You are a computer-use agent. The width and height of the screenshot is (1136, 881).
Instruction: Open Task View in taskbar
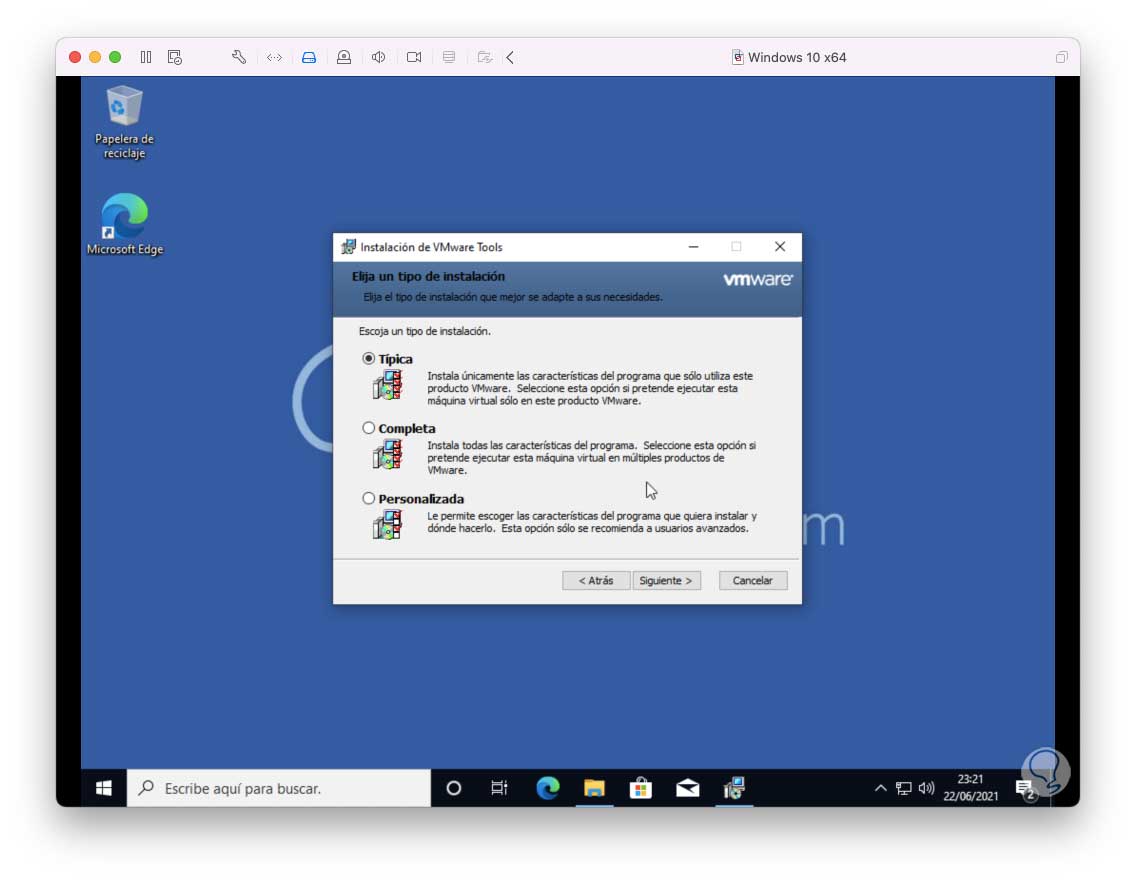[x=499, y=788]
